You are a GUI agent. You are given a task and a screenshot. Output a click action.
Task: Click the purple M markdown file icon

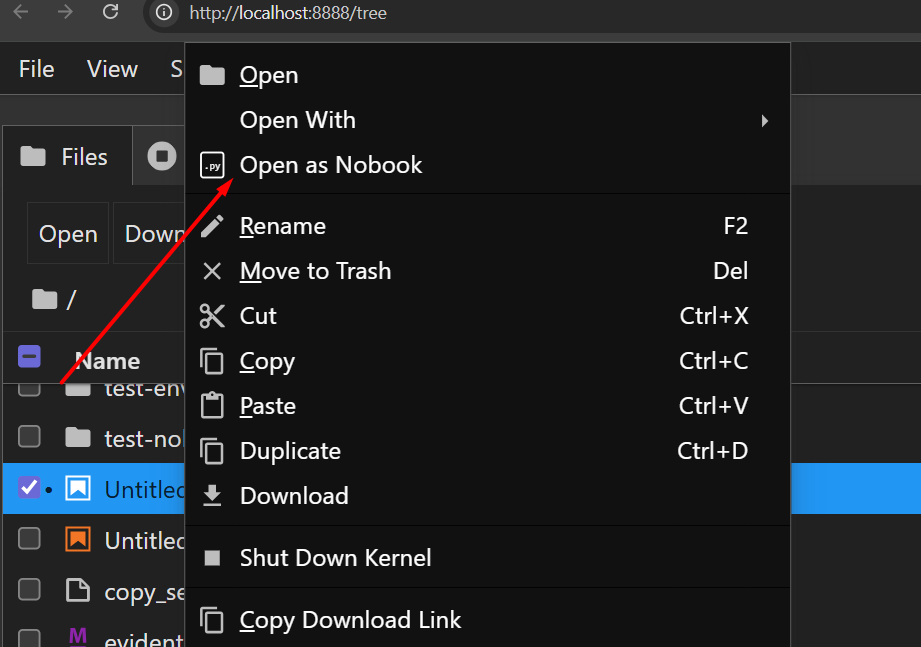[78, 636]
